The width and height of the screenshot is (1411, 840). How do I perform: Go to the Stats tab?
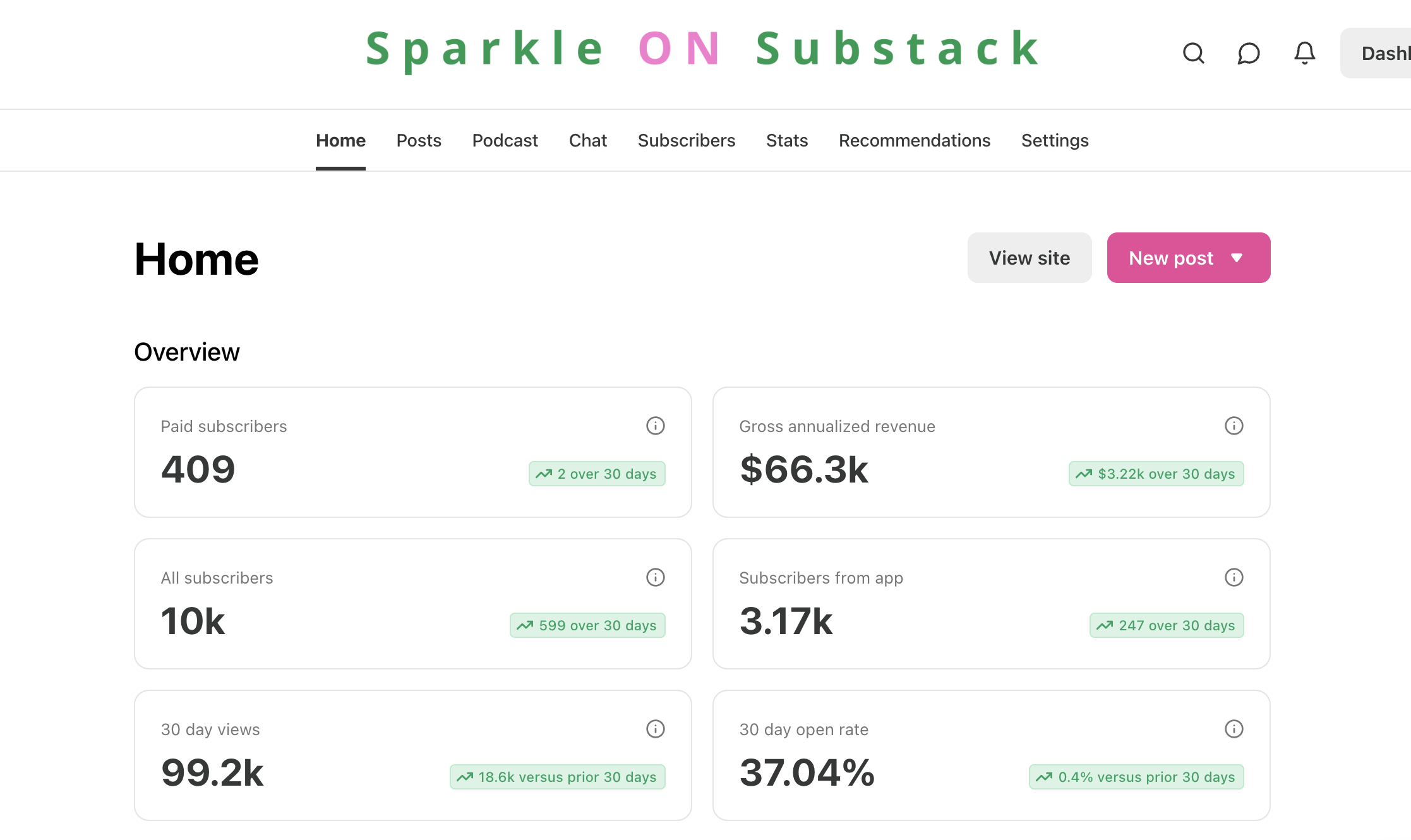coord(787,140)
